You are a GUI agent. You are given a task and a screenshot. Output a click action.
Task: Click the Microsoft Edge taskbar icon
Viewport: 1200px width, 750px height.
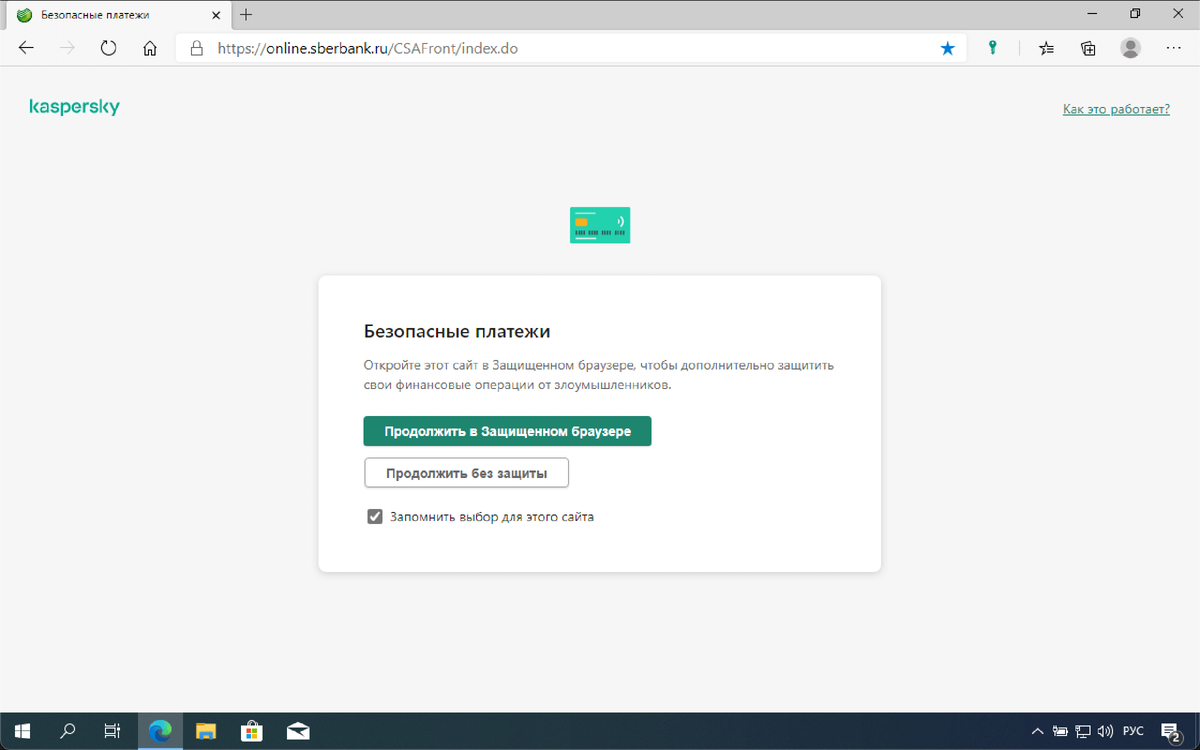(x=160, y=731)
